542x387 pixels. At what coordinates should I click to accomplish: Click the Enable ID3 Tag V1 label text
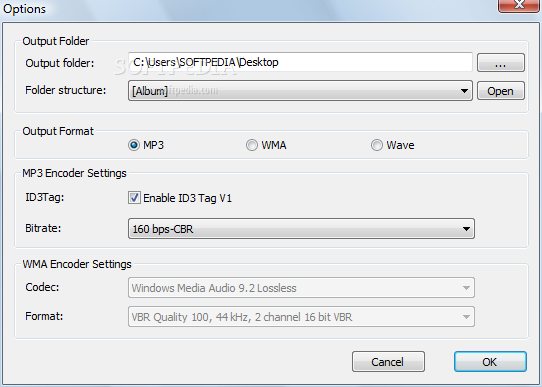pos(187,198)
